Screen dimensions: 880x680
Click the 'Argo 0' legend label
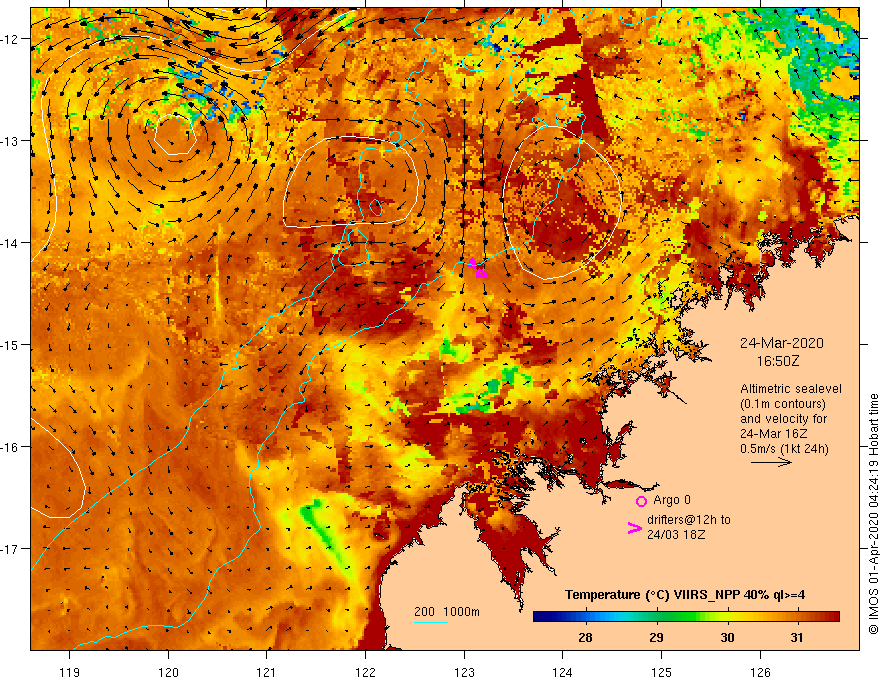(x=672, y=500)
